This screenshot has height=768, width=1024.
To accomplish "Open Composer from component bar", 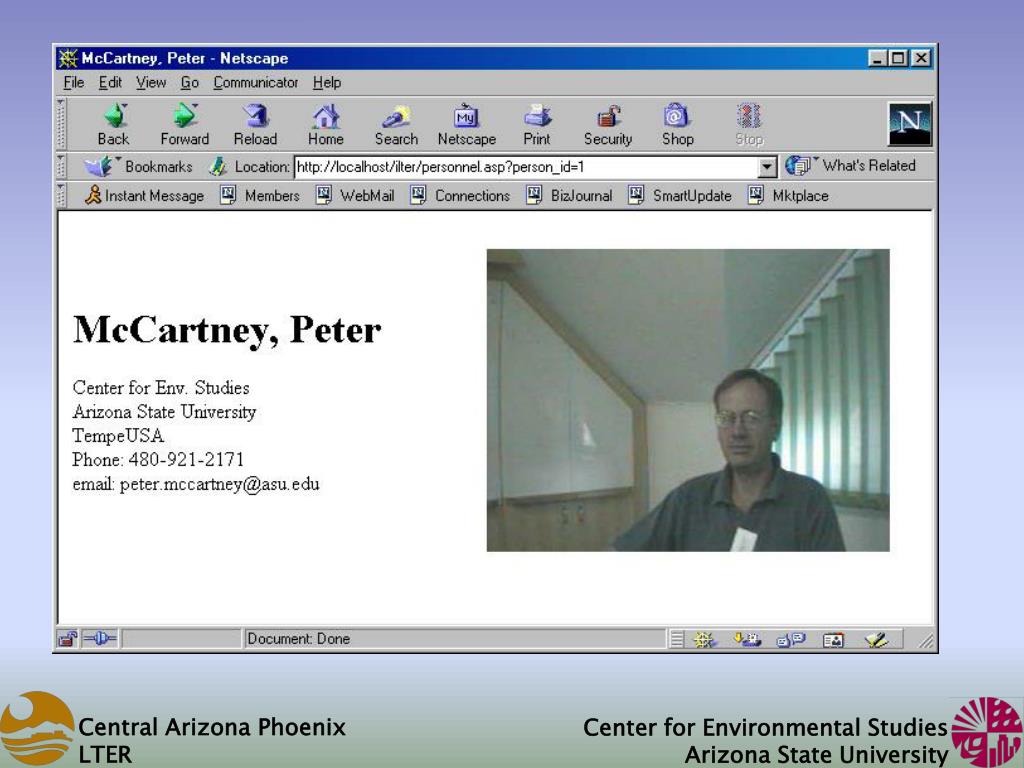I will click(876, 639).
